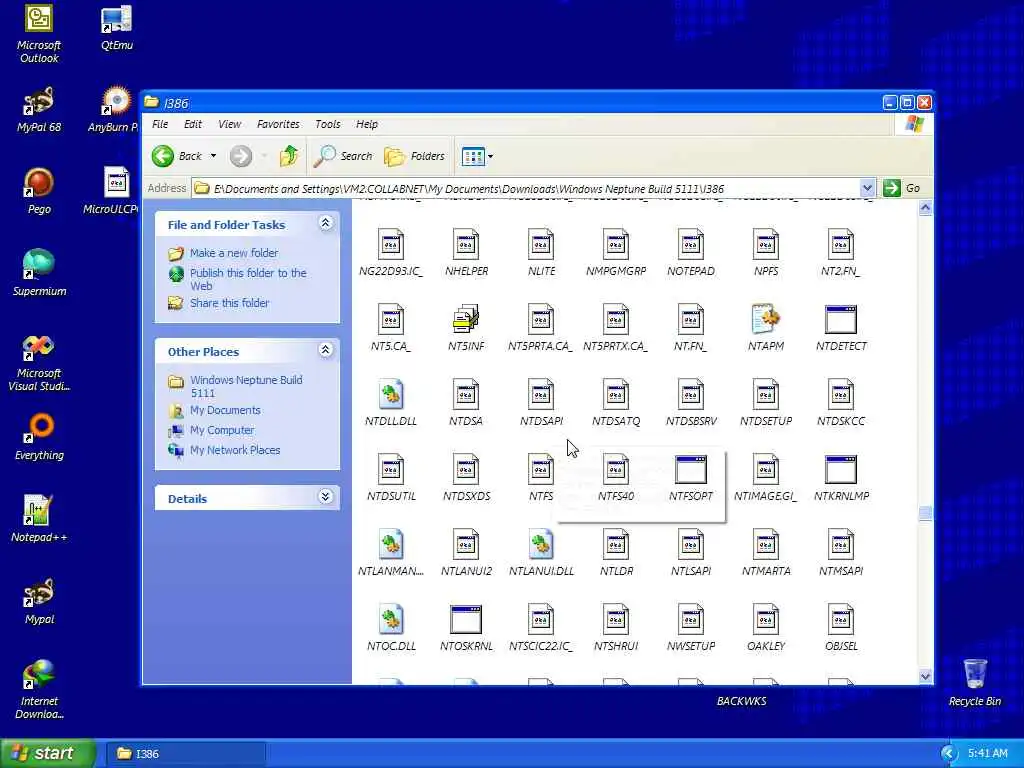The height and width of the screenshot is (768, 1024).
Task: Go to Windows Neptune Build 5111 folder
Action: (x=246, y=386)
